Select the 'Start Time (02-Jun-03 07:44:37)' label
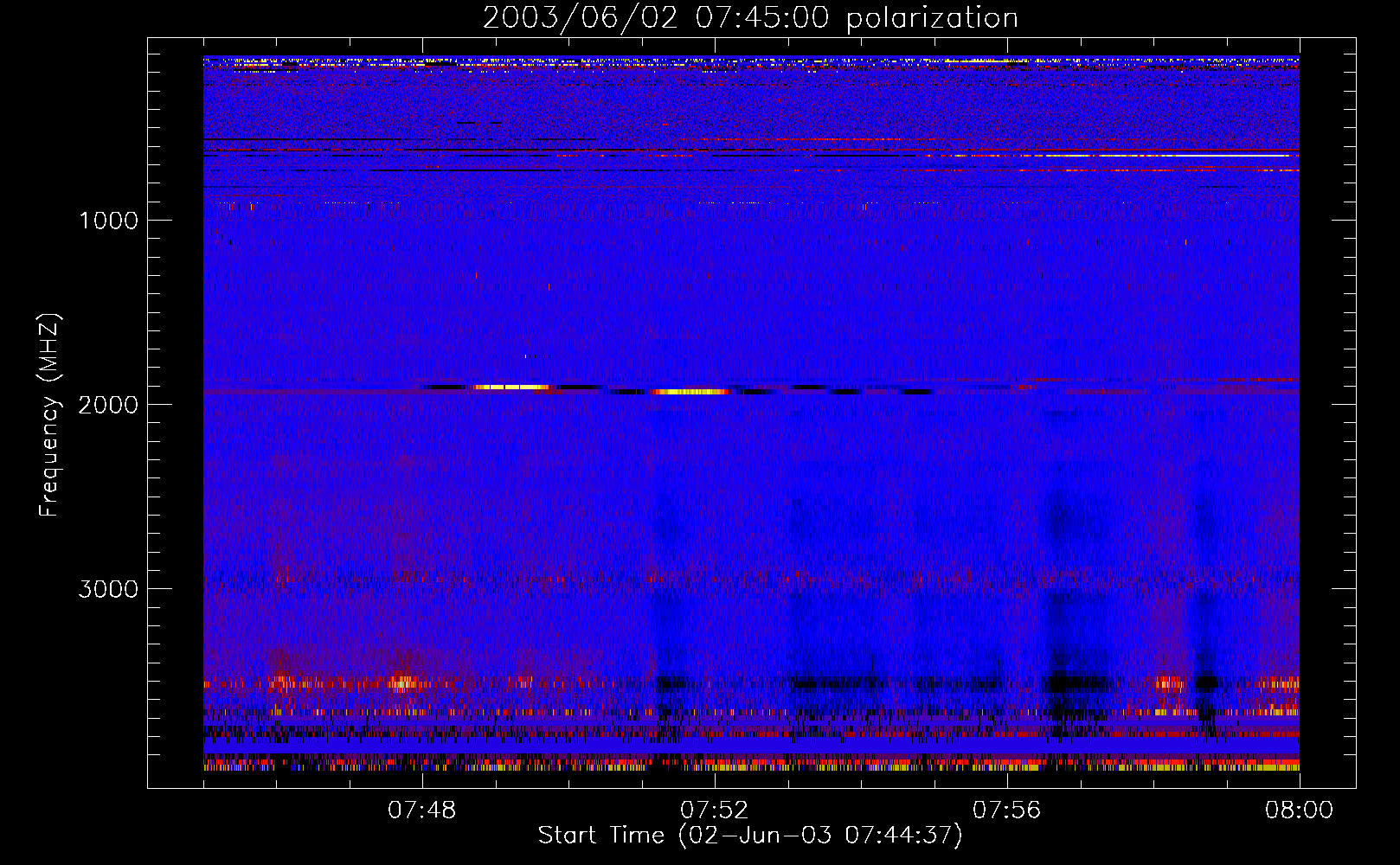Viewport: 1400px width, 865px height. [x=750, y=836]
